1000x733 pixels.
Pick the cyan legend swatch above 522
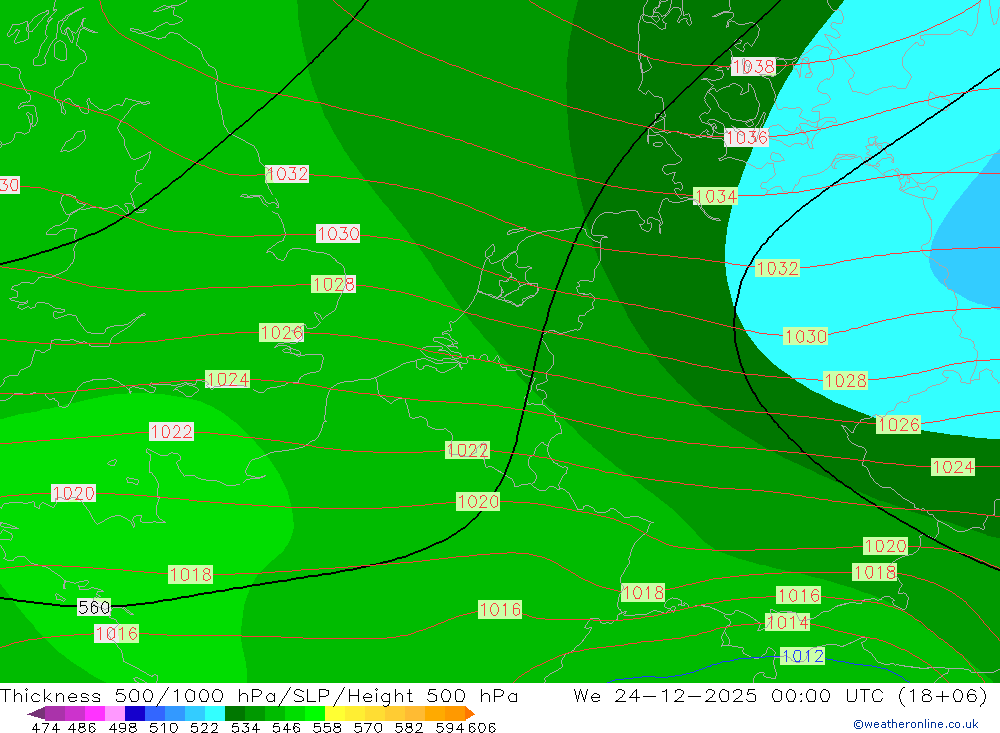click(x=215, y=713)
